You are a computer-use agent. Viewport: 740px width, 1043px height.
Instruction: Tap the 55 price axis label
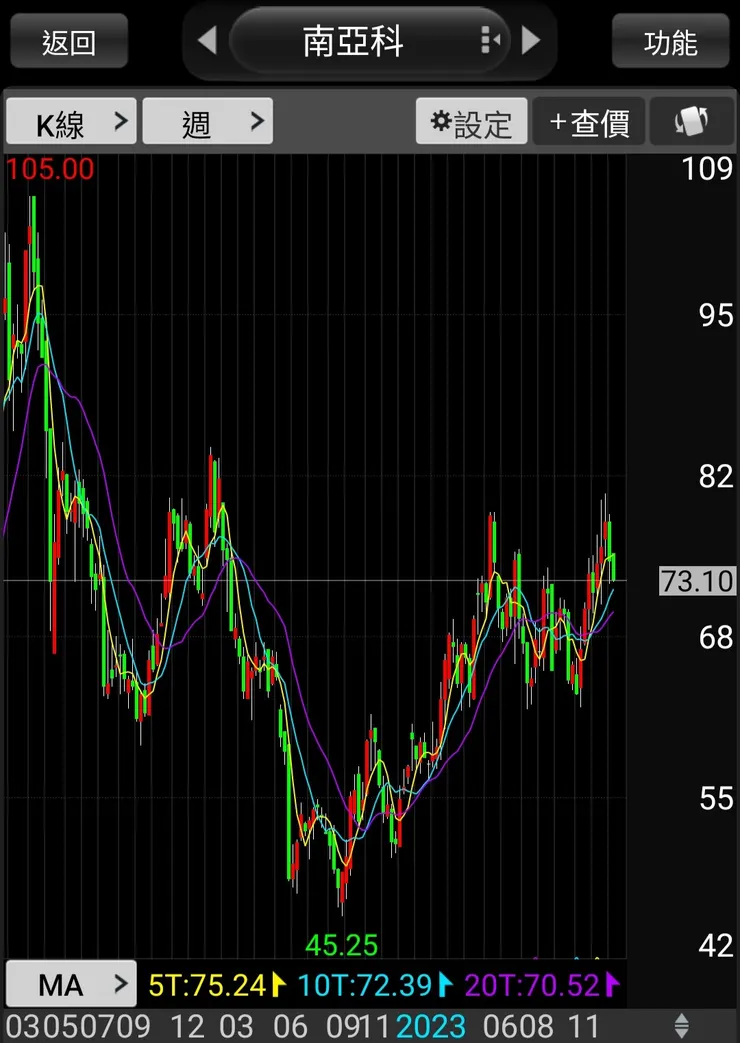[x=716, y=798]
